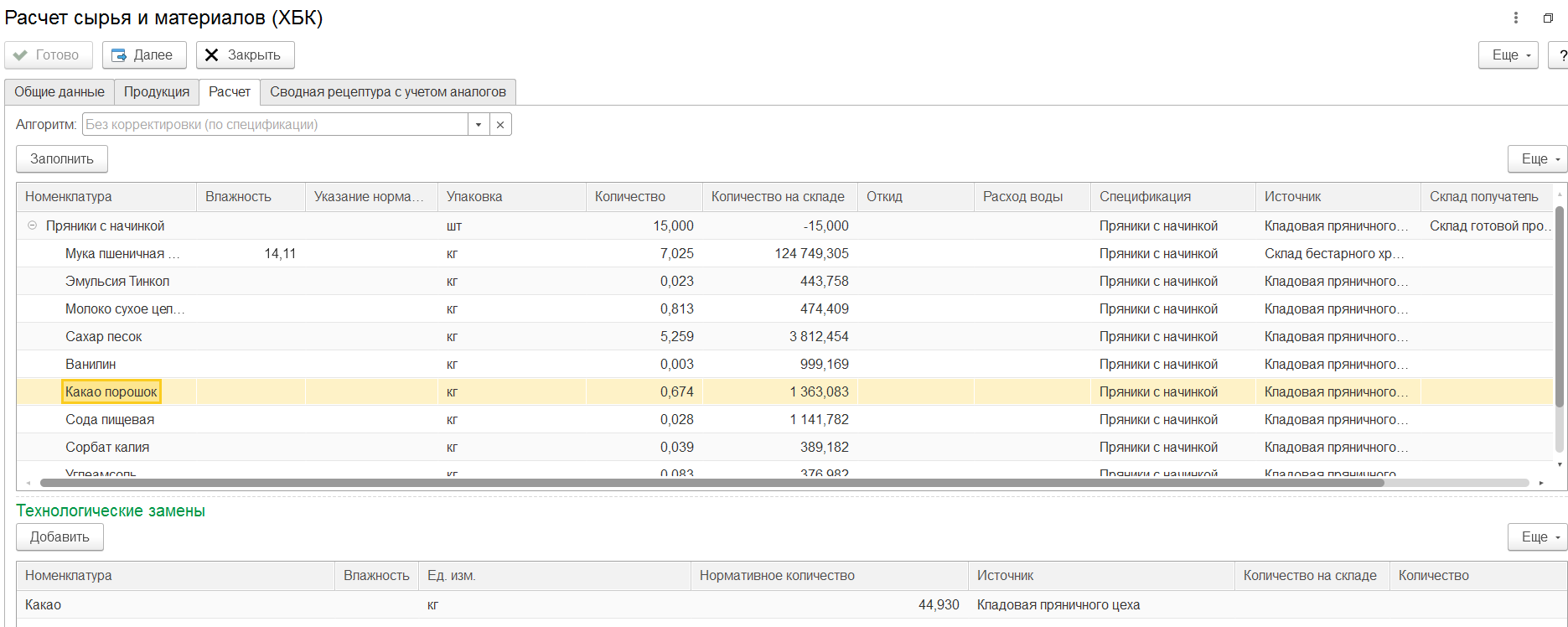Open the Алгоритм dropdown arrow
Screen dimensions: 1568x627
478,125
